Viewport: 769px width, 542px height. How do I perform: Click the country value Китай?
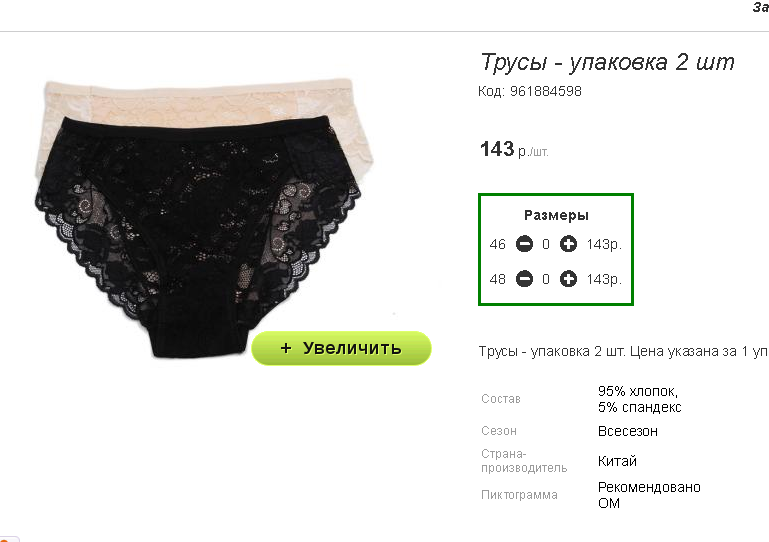617,461
